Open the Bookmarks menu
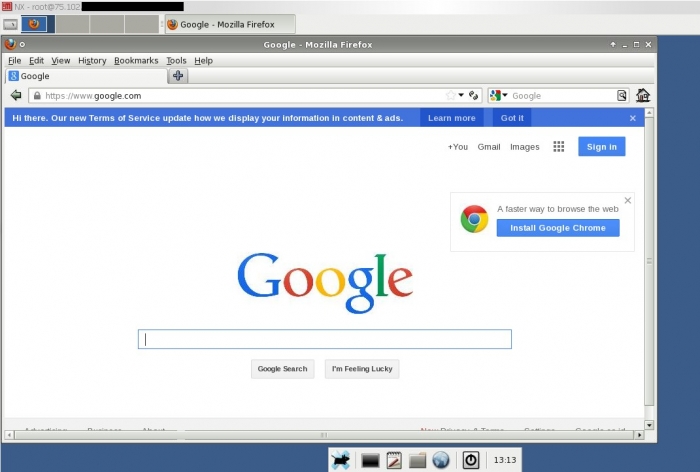This screenshot has width=700, height=472. coord(136,60)
